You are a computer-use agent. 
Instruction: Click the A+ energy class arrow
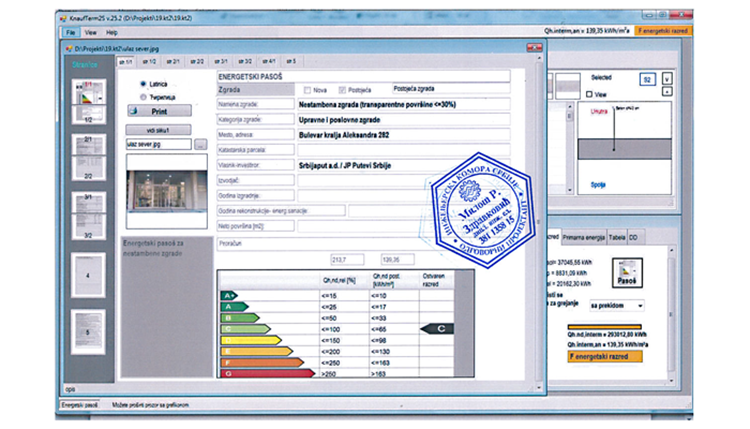click(x=229, y=296)
